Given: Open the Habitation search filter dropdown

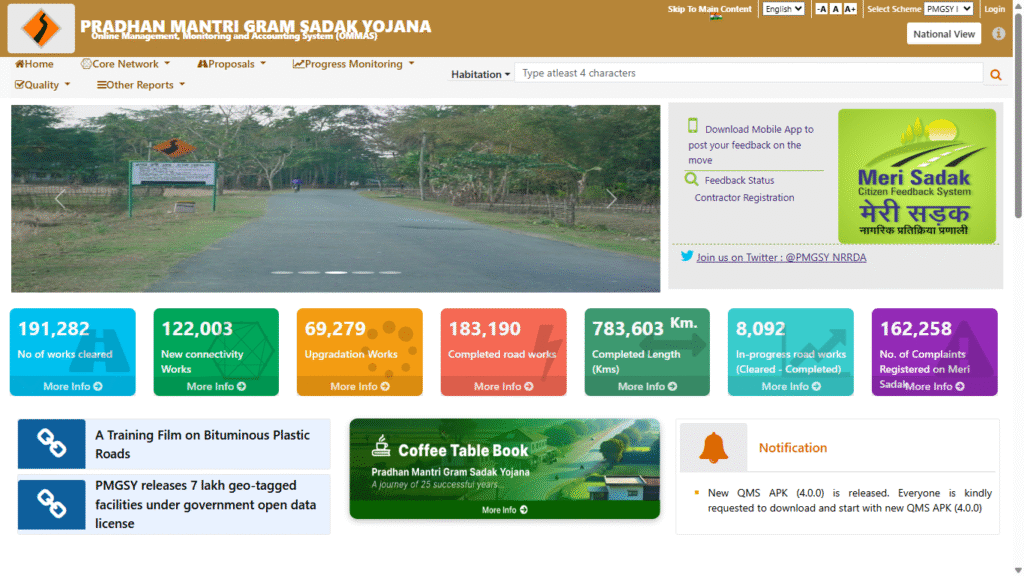Looking at the screenshot, I should (x=478, y=73).
